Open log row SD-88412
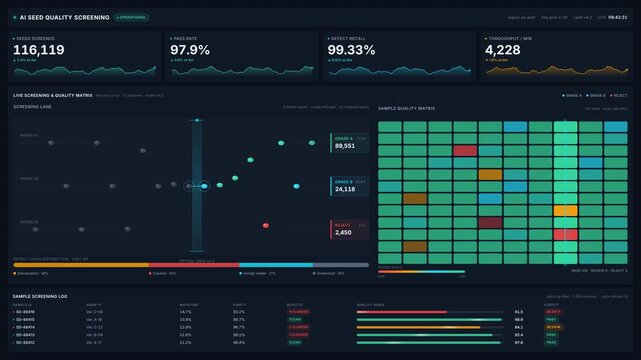Screen dimensions: 641x360 click(320, 343)
